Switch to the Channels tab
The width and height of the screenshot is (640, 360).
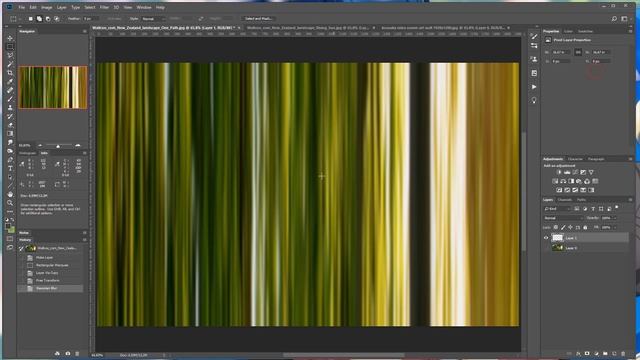565,200
